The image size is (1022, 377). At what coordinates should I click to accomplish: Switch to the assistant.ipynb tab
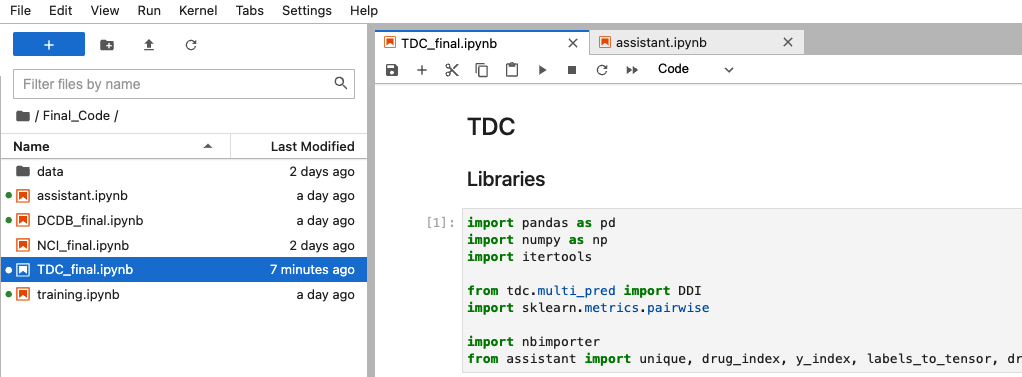[697, 42]
